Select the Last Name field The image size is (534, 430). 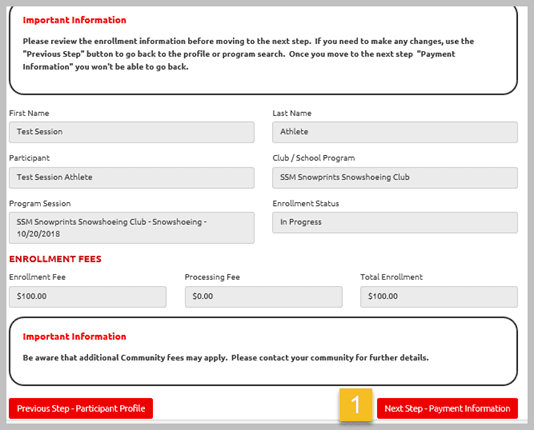[x=395, y=132]
